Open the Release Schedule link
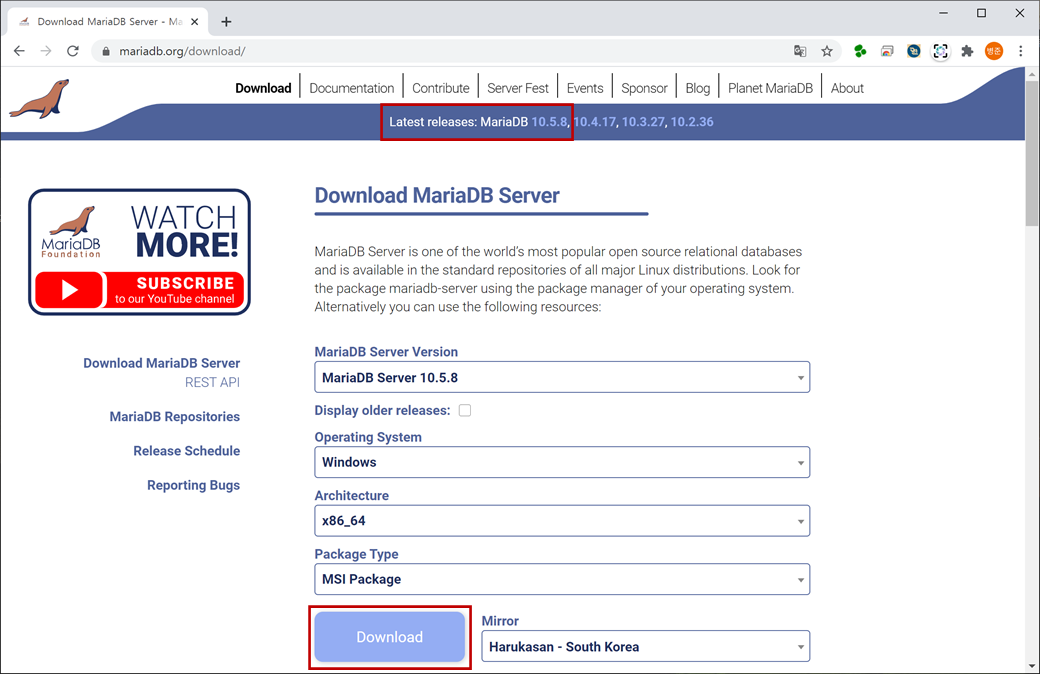The height and width of the screenshot is (674, 1040). point(186,451)
